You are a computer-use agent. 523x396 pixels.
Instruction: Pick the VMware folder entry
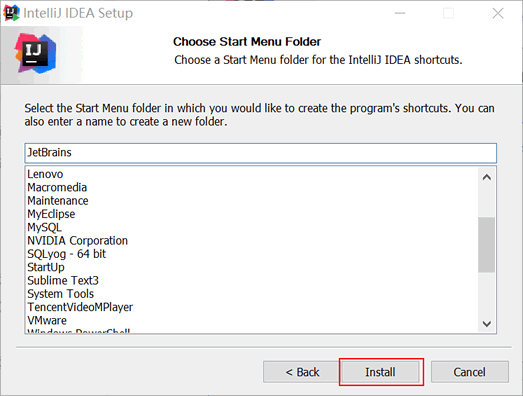click(47, 321)
